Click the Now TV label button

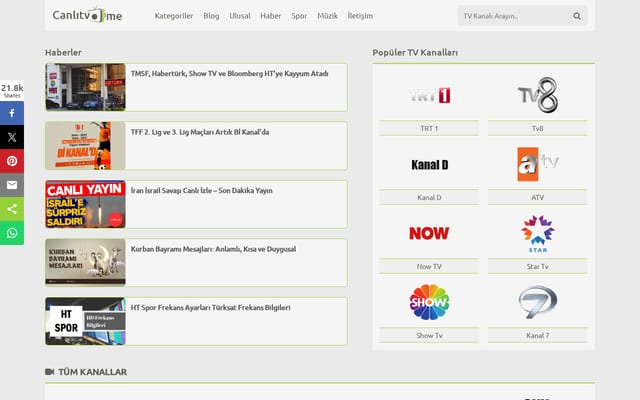click(429, 266)
